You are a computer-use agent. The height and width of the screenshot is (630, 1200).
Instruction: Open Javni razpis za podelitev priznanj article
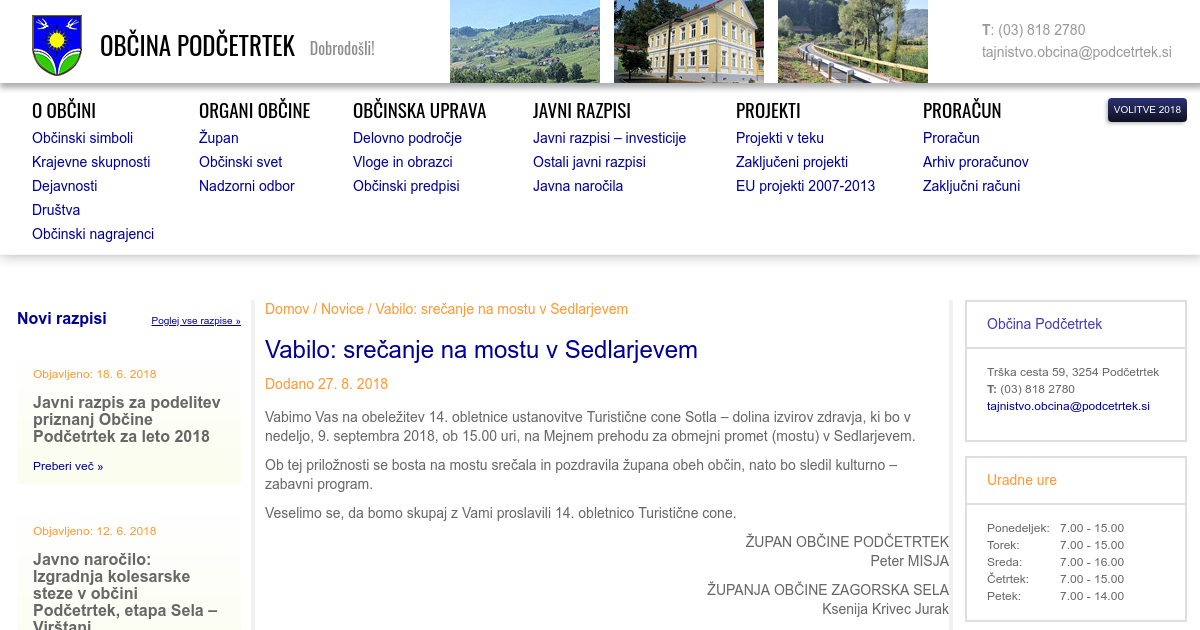(x=126, y=419)
